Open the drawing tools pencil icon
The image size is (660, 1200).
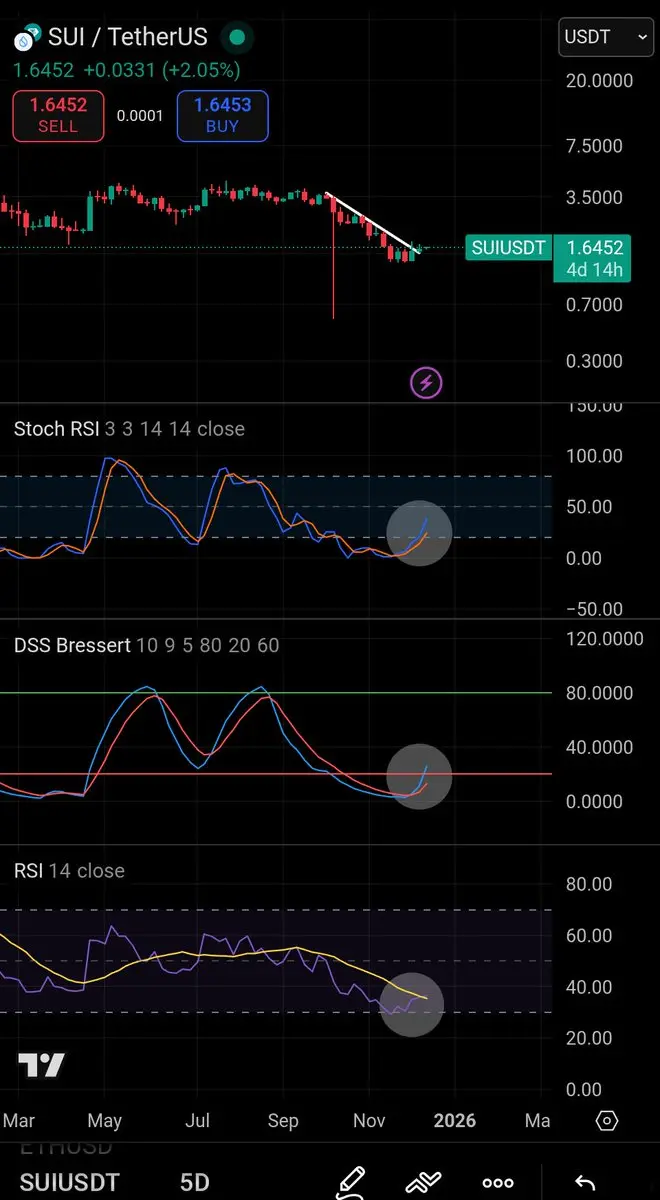click(351, 1181)
